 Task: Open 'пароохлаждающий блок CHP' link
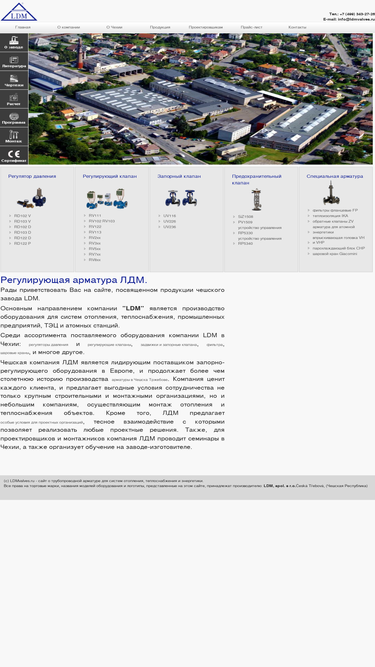tap(338, 248)
